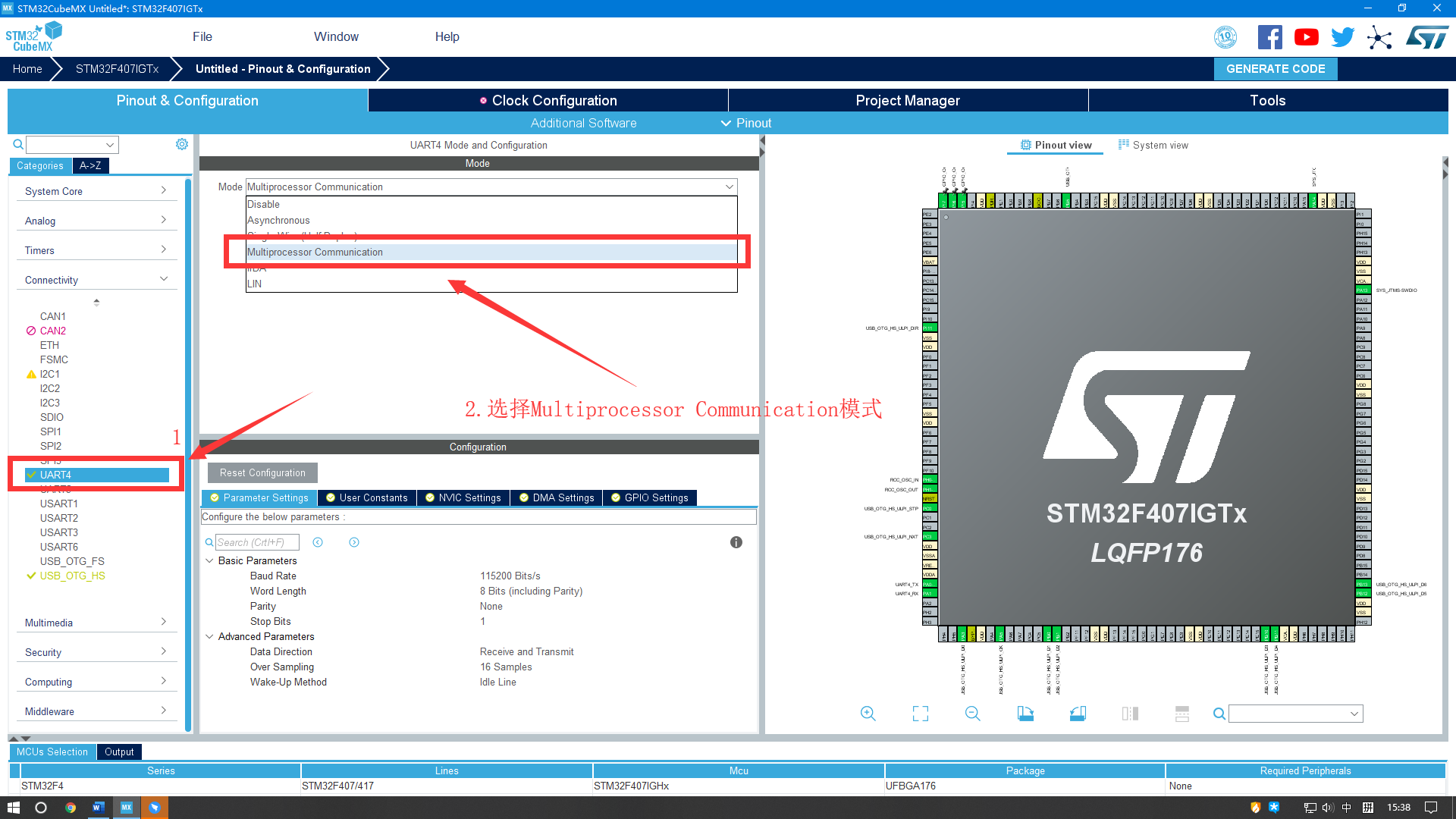Zoom in on the chip pinout
1456x819 pixels.
(x=868, y=714)
